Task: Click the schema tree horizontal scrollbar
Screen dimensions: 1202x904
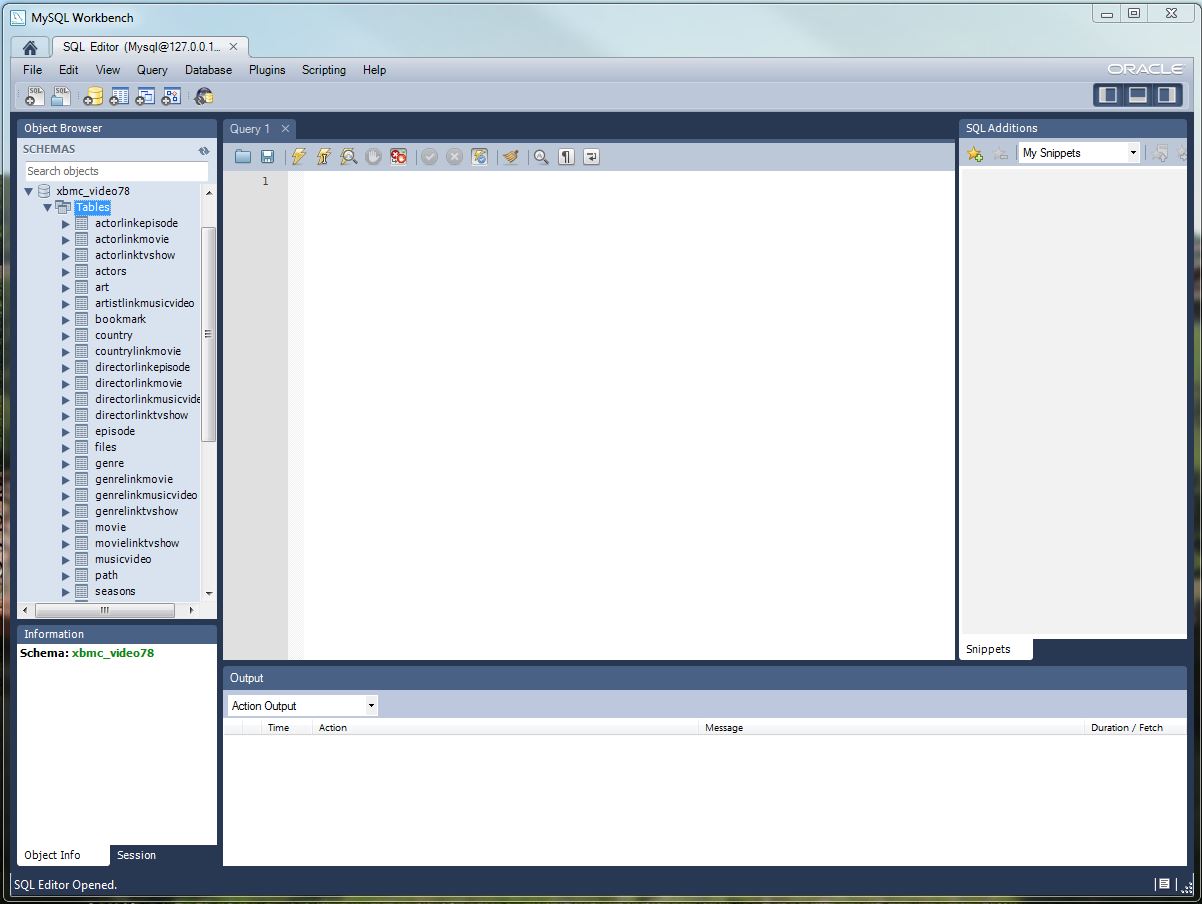Action: pos(104,610)
